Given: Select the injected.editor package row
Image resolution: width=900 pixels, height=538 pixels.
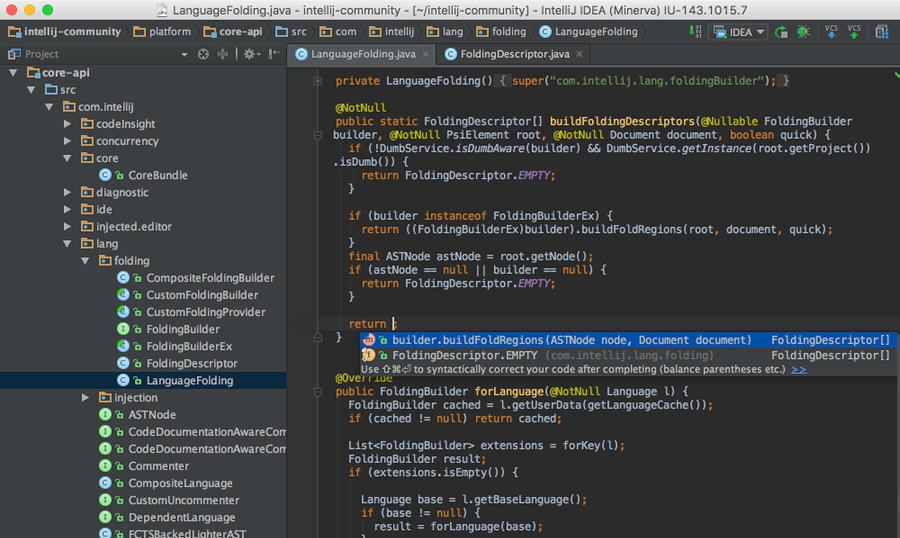Looking at the screenshot, I should tap(143, 227).
